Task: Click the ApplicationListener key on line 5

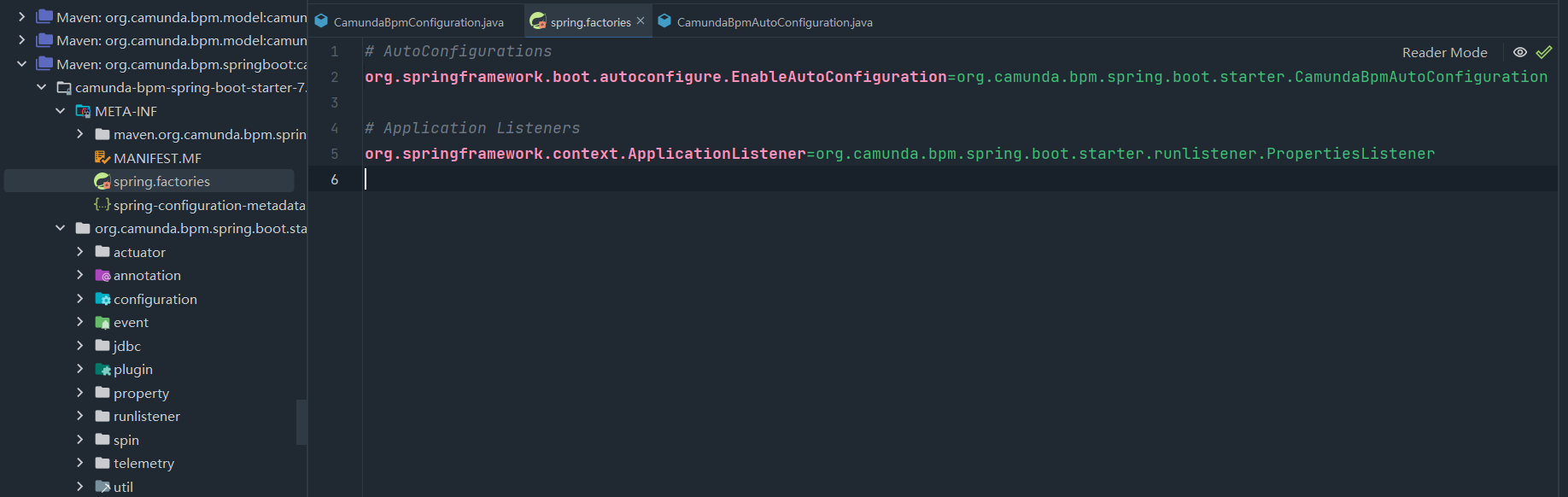Action: tap(717, 154)
